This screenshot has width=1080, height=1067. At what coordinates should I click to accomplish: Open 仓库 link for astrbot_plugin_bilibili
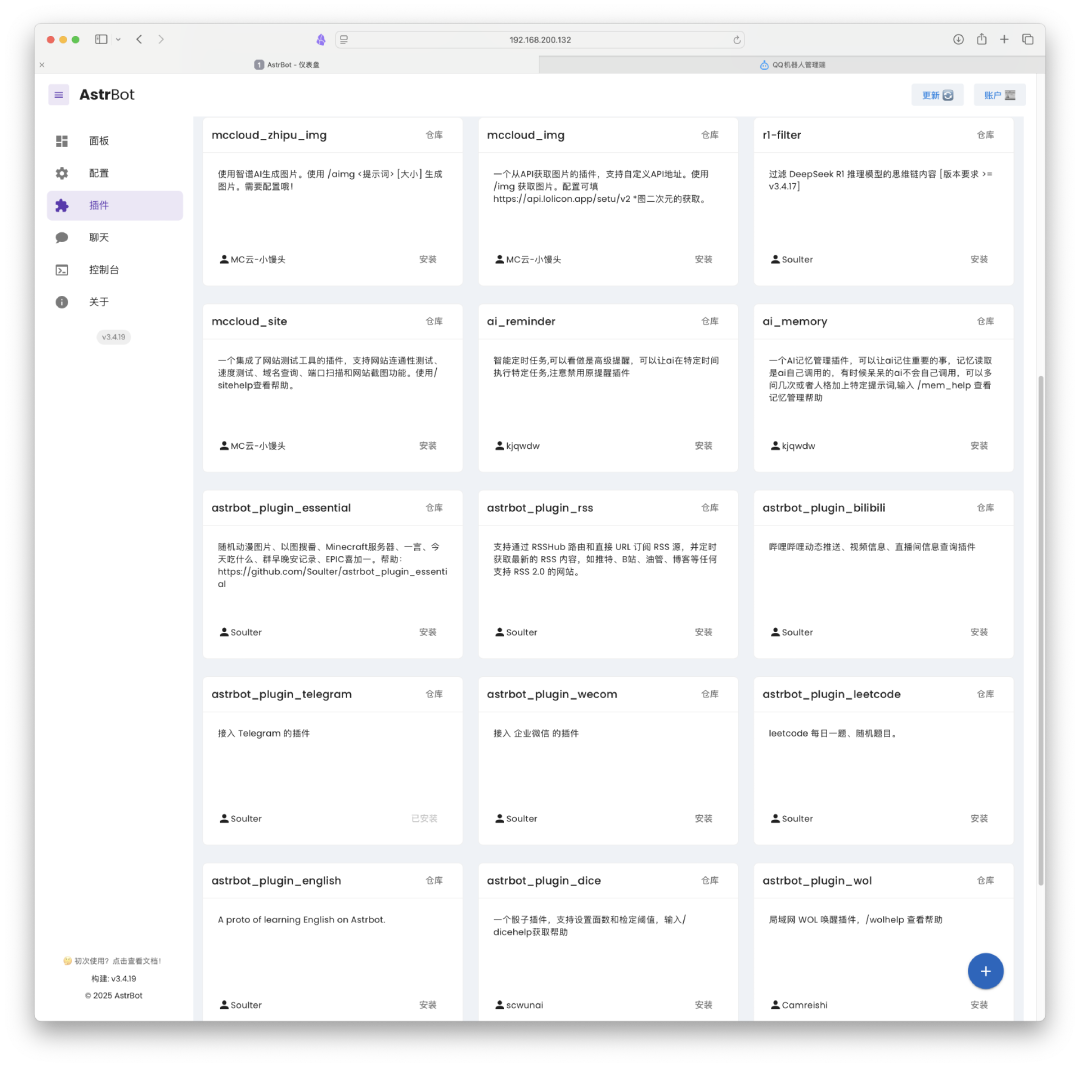point(985,508)
